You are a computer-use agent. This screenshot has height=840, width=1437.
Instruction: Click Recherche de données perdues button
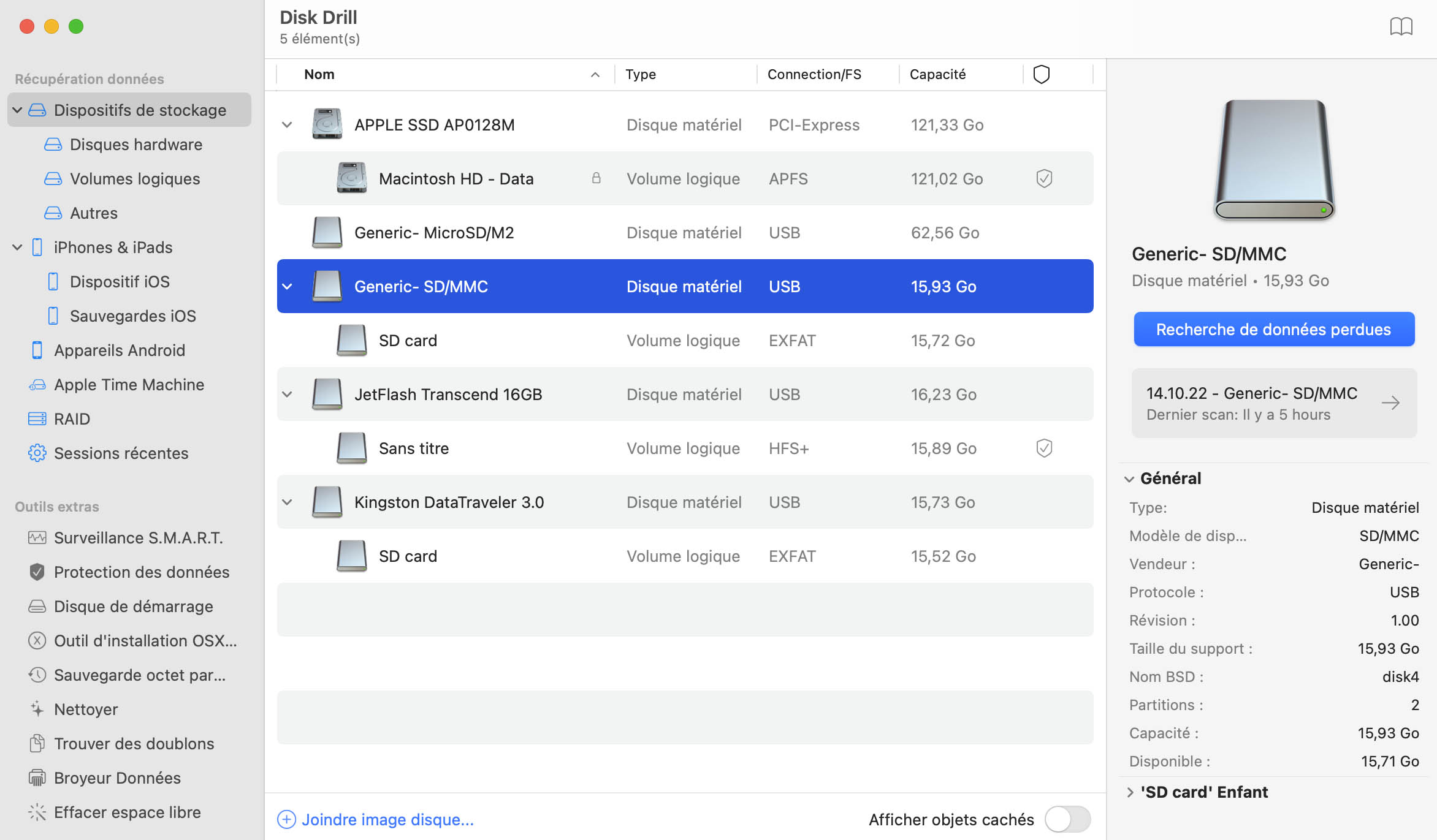tap(1273, 330)
